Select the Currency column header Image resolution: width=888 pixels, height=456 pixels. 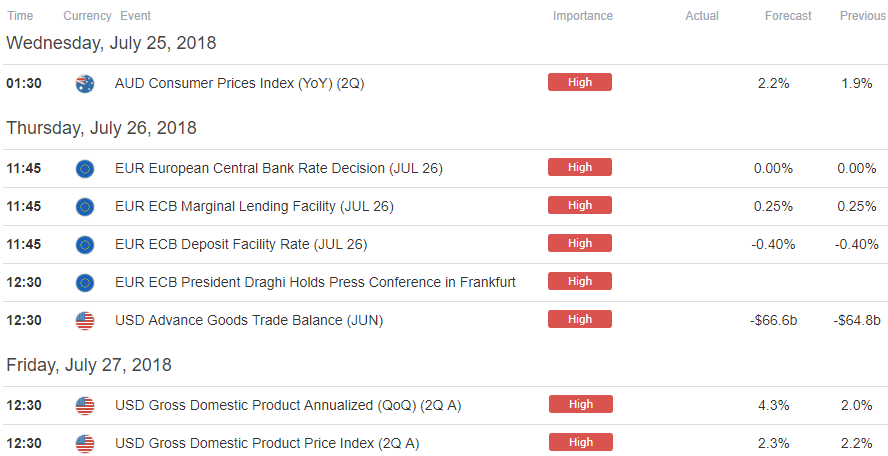(x=87, y=16)
